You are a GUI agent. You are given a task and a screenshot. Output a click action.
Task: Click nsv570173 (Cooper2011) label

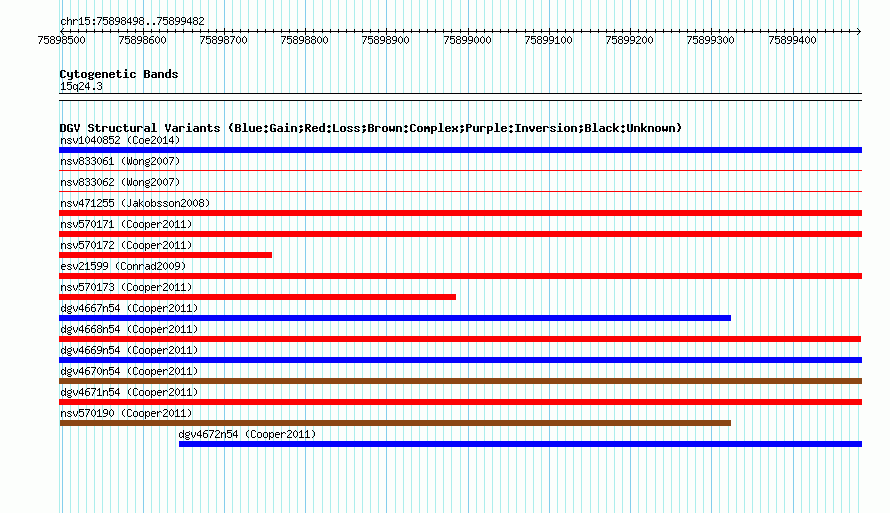point(126,287)
